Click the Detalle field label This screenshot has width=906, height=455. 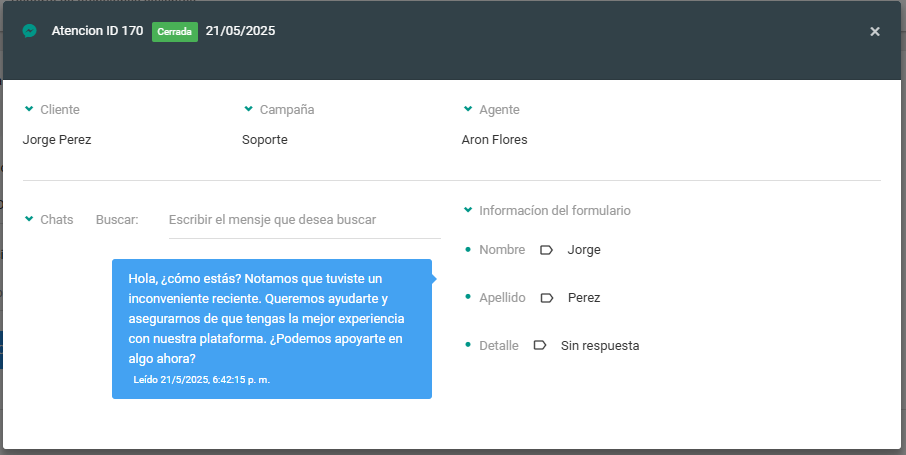tap(499, 346)
